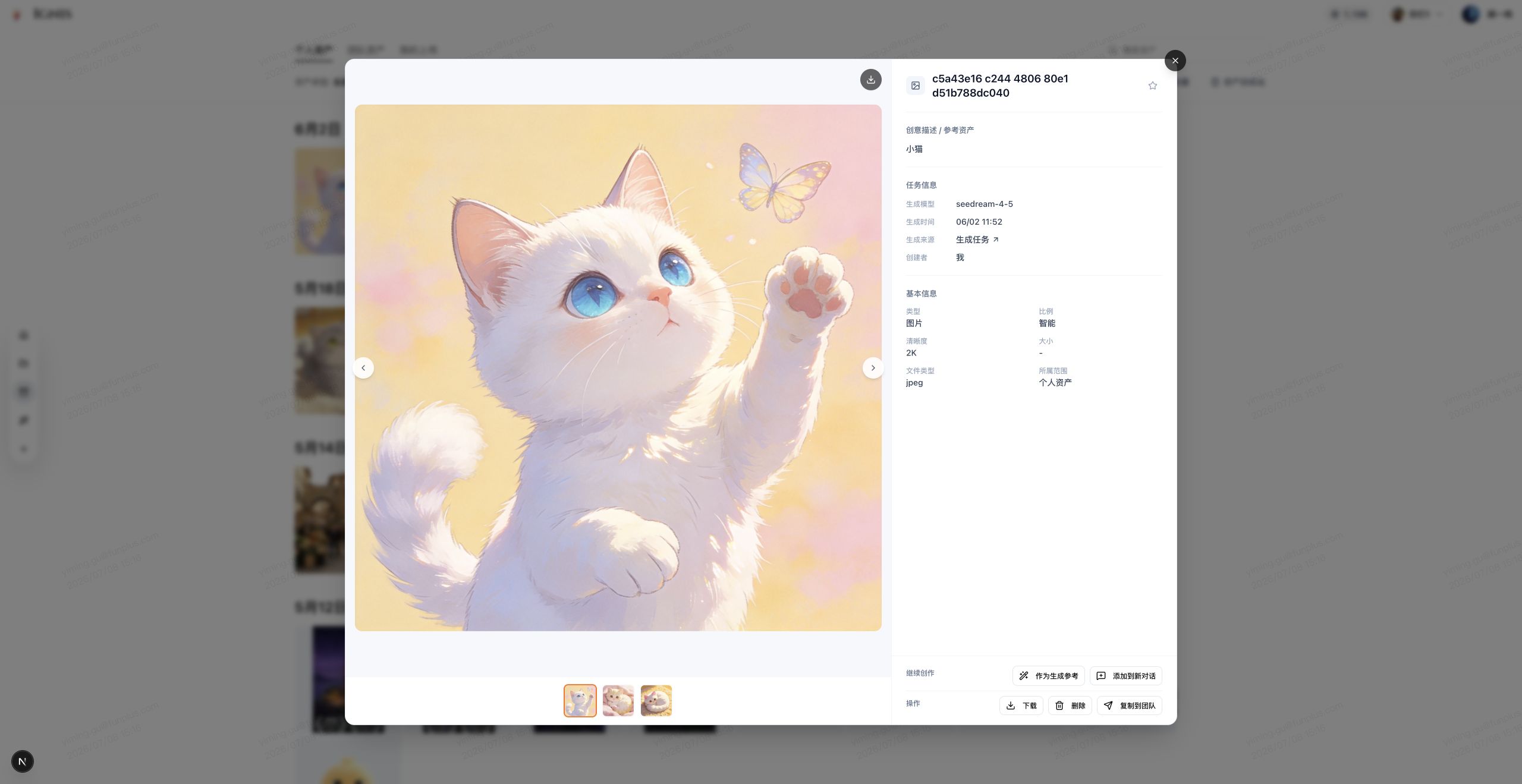
Task: Open the 生成任务 source link
Action: [977, 240]
